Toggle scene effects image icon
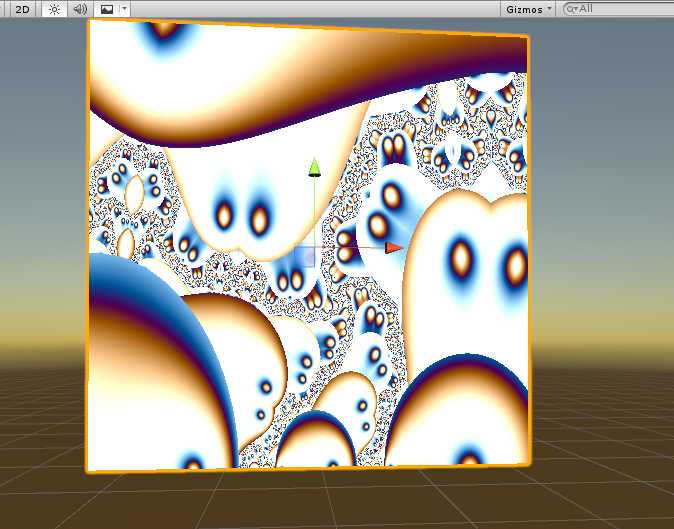The height and width of the screenshot is (529, 674). 106,8
